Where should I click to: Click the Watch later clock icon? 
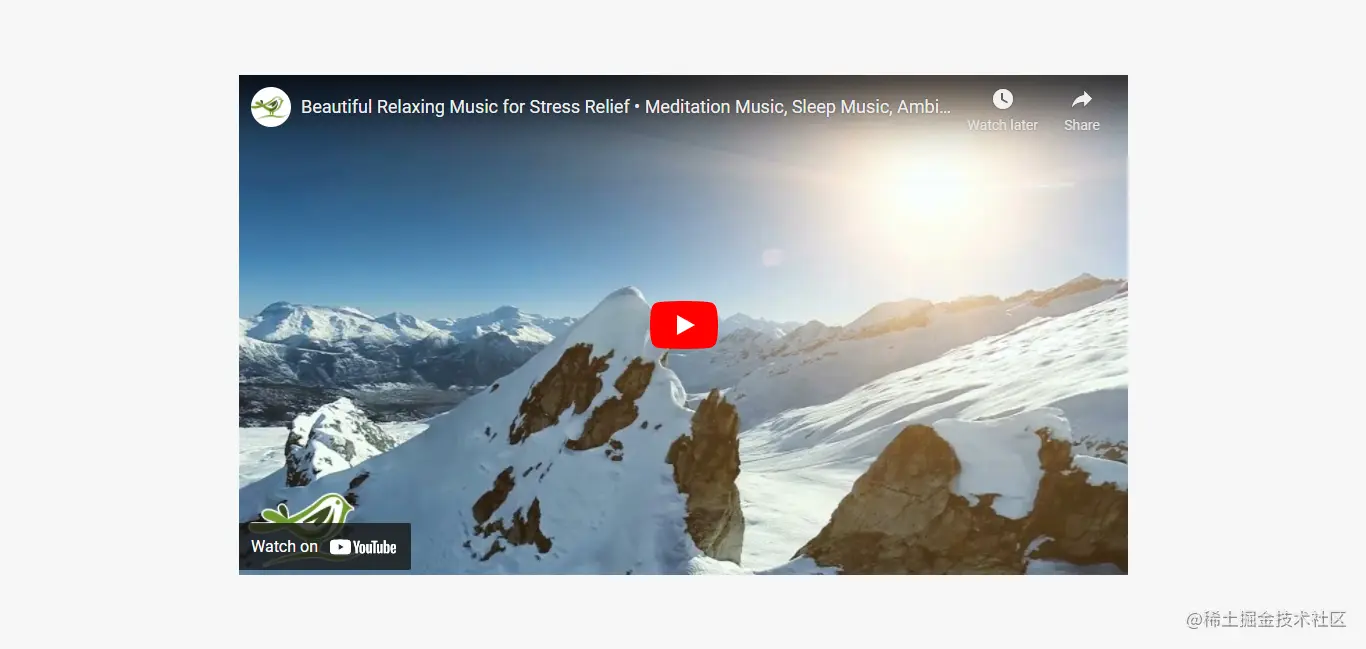[x=1003, y=99]
